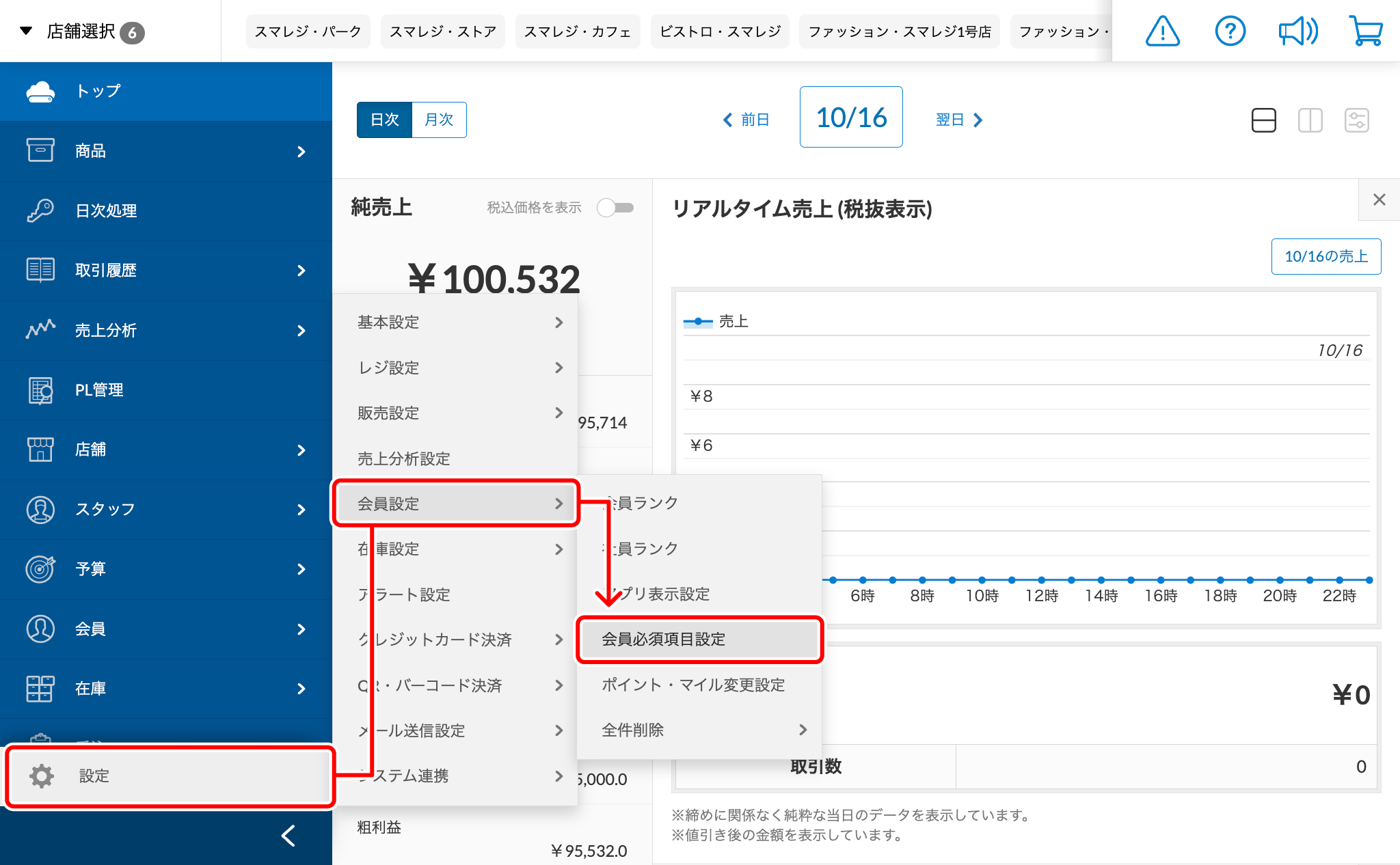
Task: Select the 日次 view button
Action: pos(384,120)
